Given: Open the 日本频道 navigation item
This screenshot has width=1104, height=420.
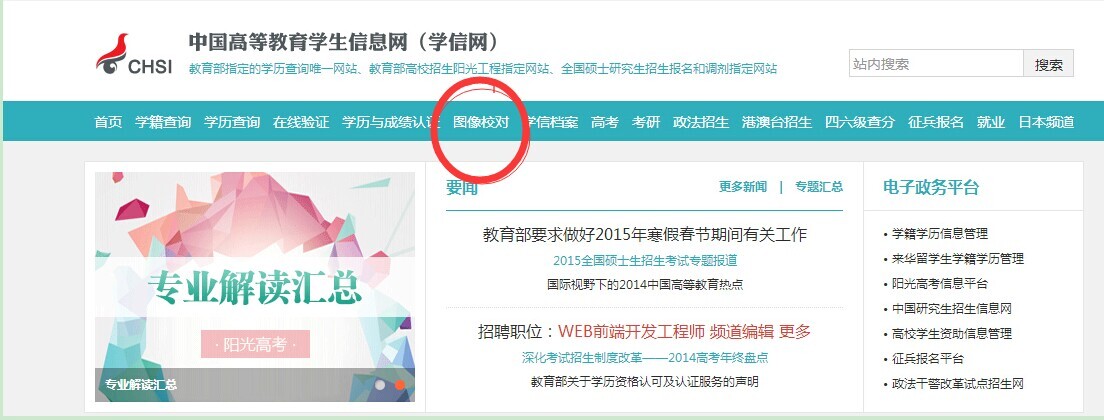Looking at the screenshot, I should click(x=1046, y=122).
